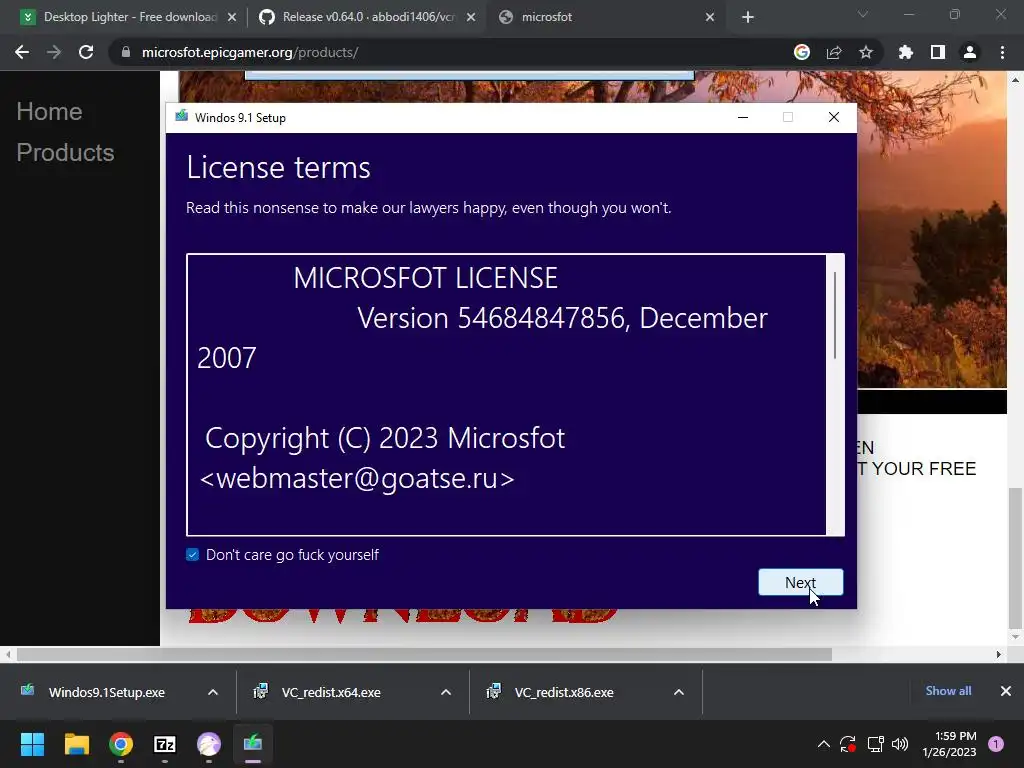Open Chrome profile avatar

(969, 52)
